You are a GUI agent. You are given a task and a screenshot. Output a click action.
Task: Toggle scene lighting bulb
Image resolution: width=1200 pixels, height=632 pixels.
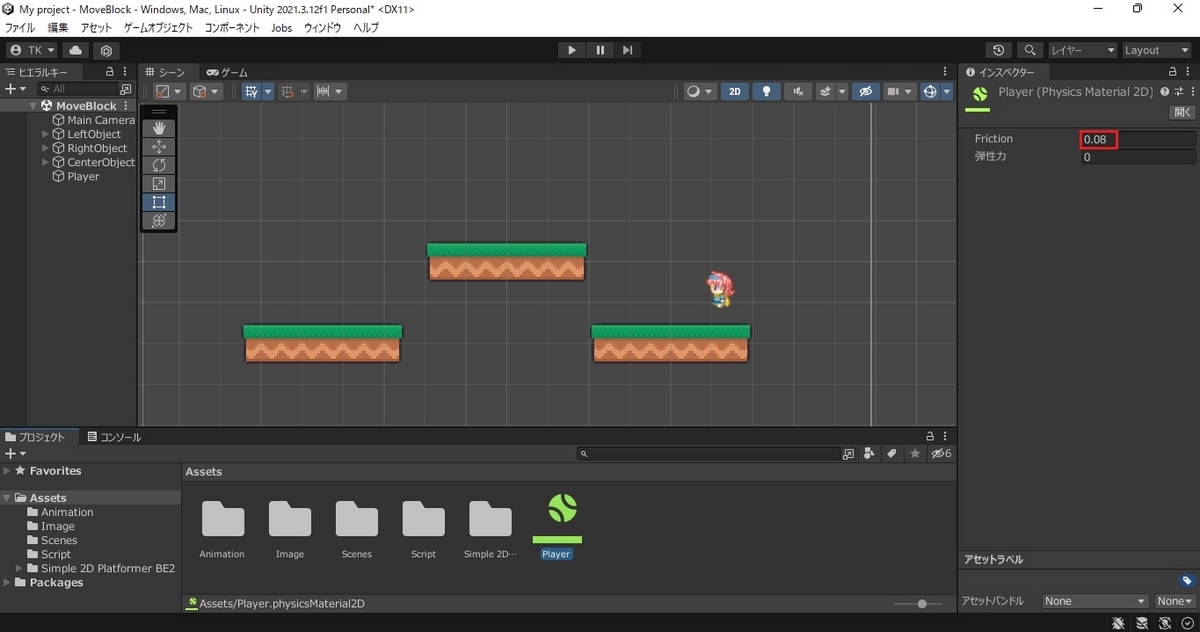tap(766, 91)
